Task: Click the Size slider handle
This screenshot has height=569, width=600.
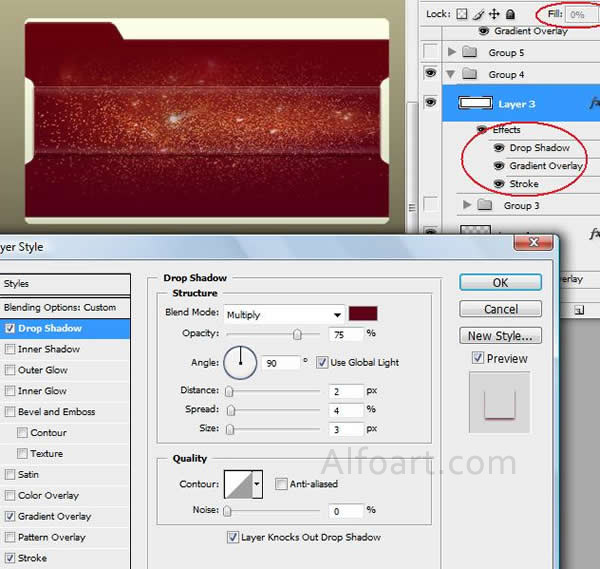Action: pyautogui.click(x=230, y=429)
